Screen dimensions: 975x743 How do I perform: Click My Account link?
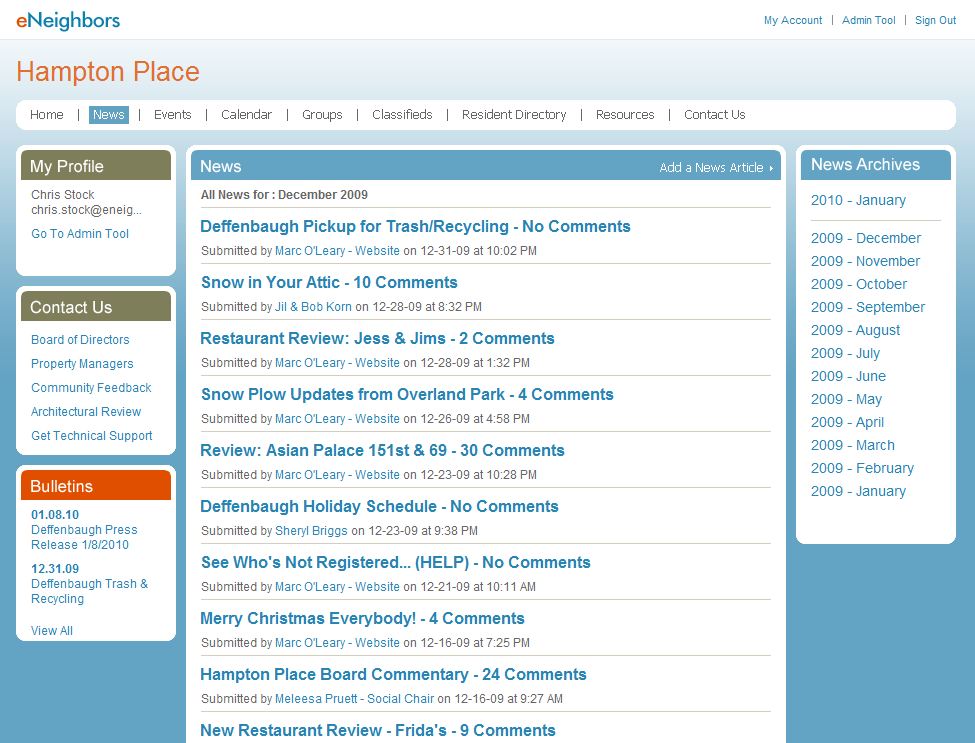pyautogui.click(x=792, y=20)
